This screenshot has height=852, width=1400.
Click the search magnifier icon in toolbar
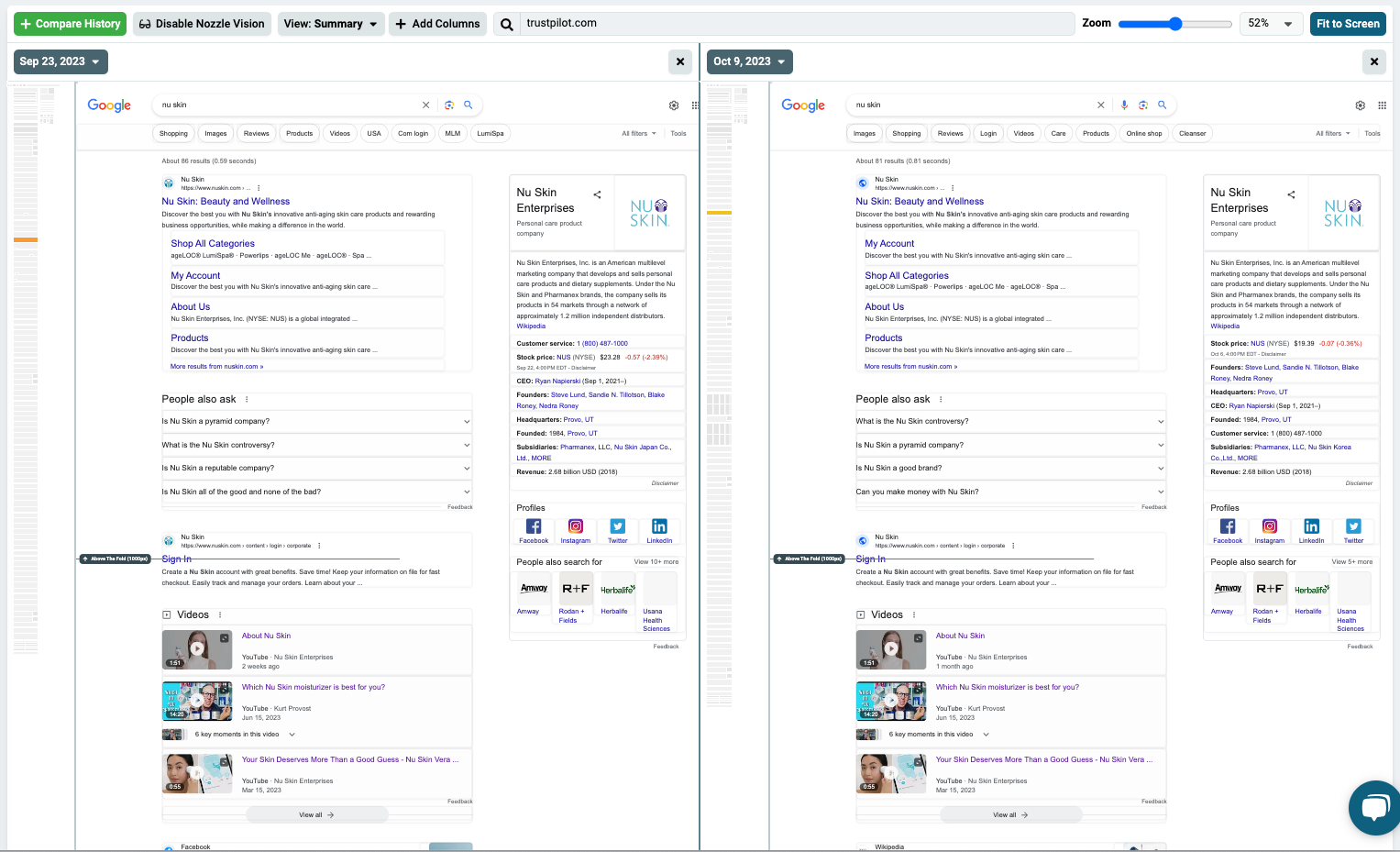click(506, 24)
